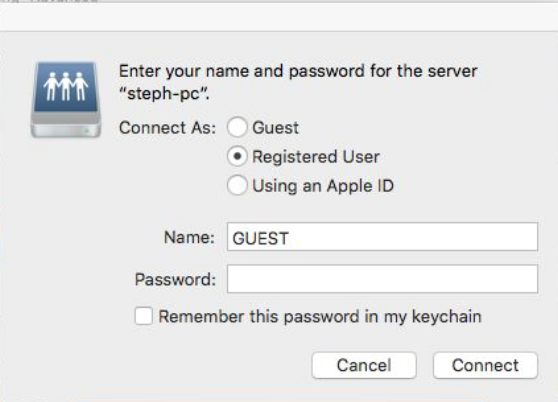558x402 pixels.
Task: Choose the Using an Apple ID radio option
Action: (237, 185)
